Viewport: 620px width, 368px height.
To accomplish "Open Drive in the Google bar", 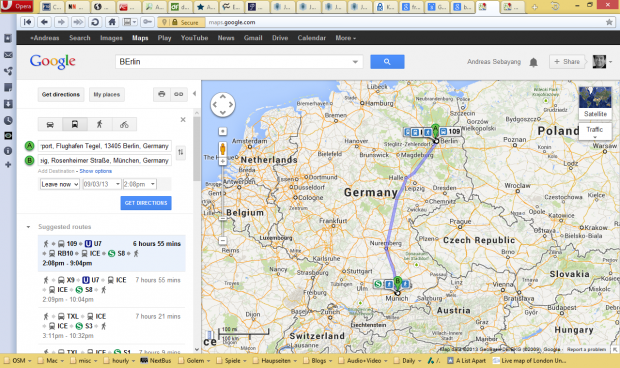I will click(280, 38).
